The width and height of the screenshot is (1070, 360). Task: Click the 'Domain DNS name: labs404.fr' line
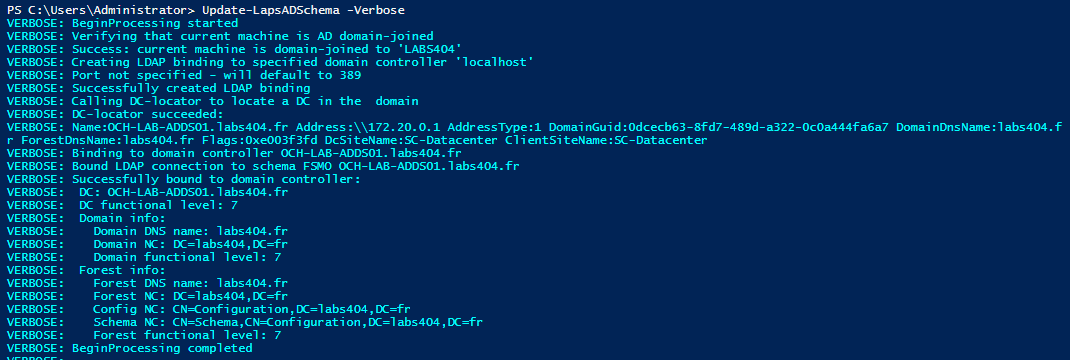click(147, 231)
